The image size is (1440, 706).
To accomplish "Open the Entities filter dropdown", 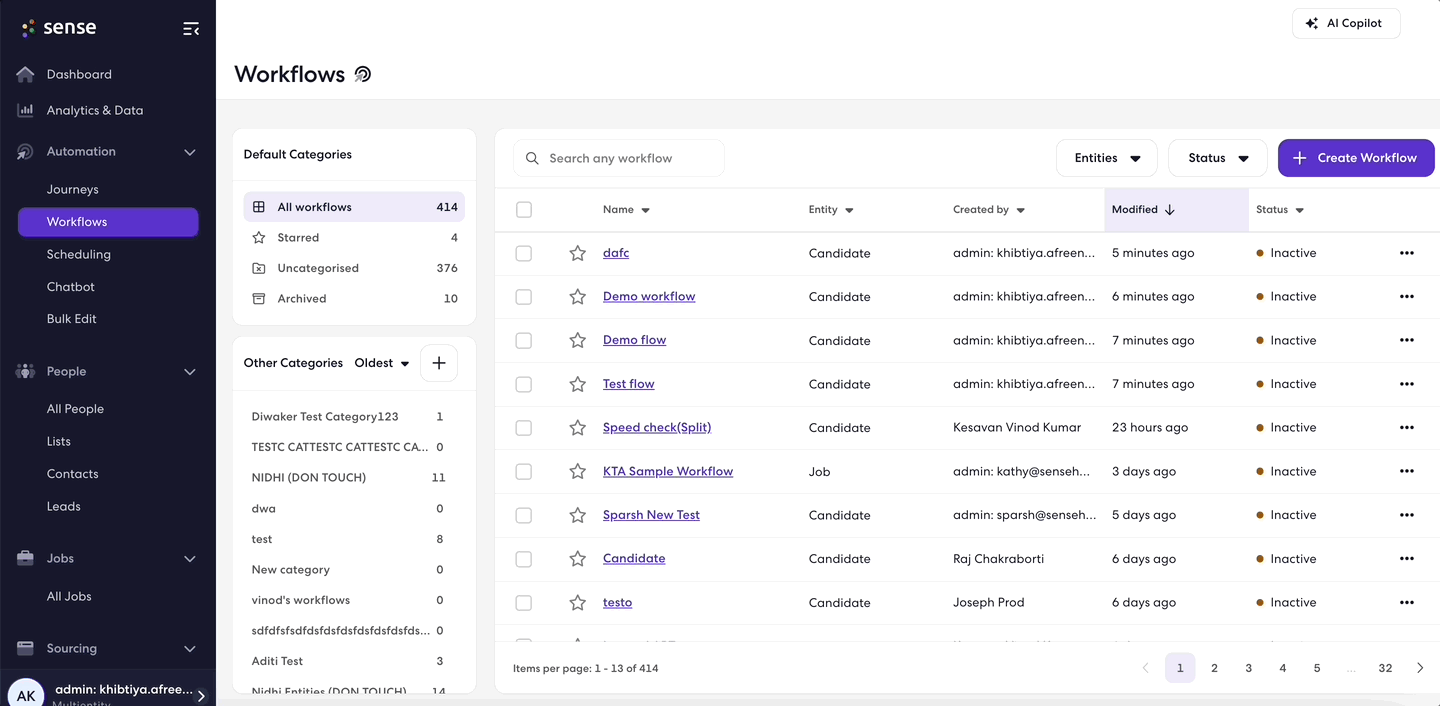I will click(1106, 157).
